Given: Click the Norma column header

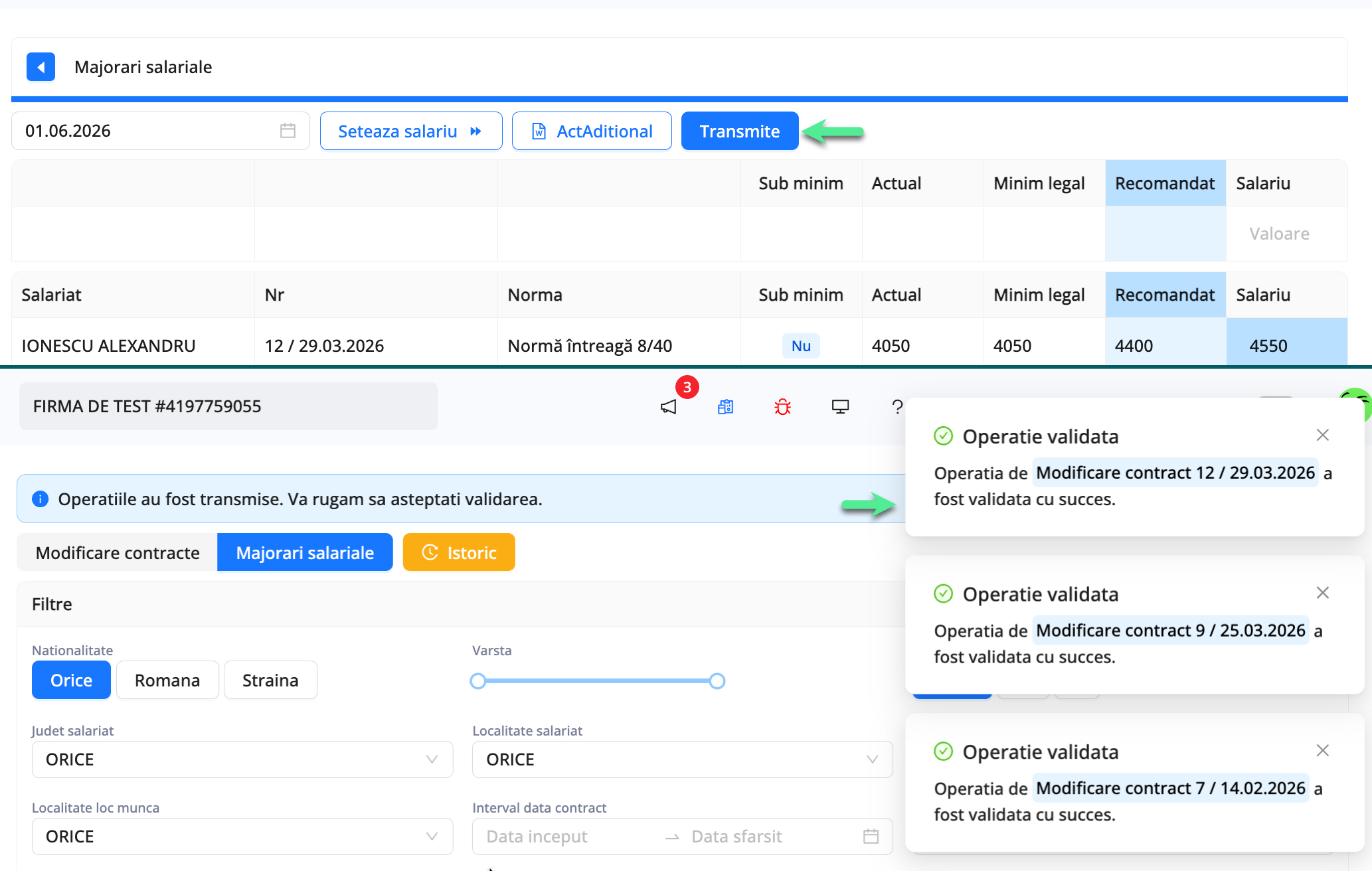Looking at the screenshot, I should tap(619, 295).
